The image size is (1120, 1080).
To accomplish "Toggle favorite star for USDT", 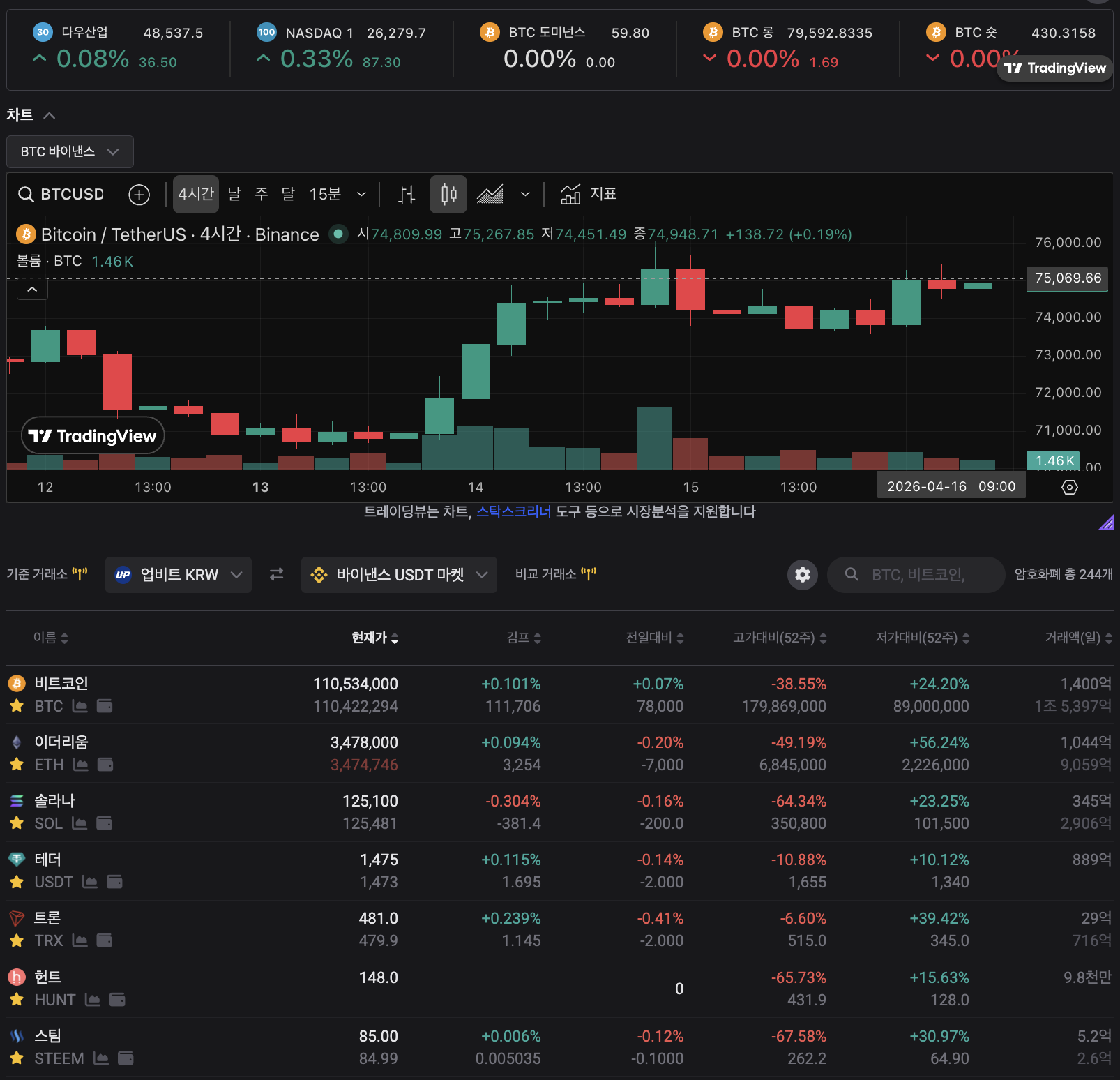I will (x=17, y=882).
